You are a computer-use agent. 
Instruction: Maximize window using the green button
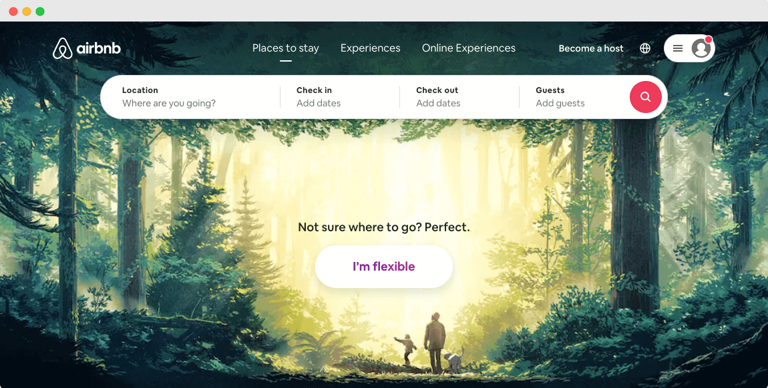pyautogui.click(x=40, y=11)
